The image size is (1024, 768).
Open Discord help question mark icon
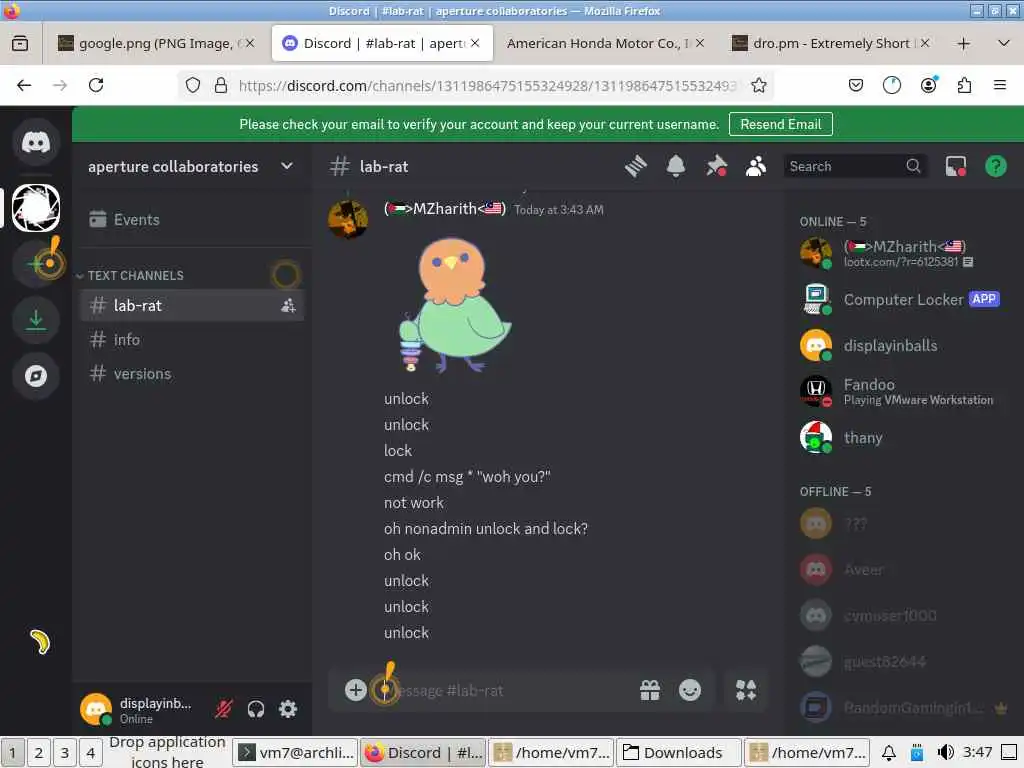click(x=996, y=167)
